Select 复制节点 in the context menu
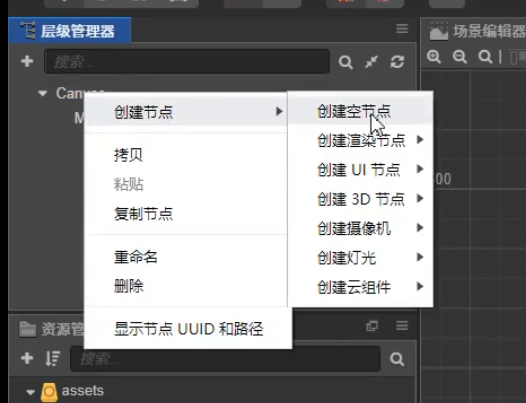The width and height of the screenshot is (526, 403). 186,214
